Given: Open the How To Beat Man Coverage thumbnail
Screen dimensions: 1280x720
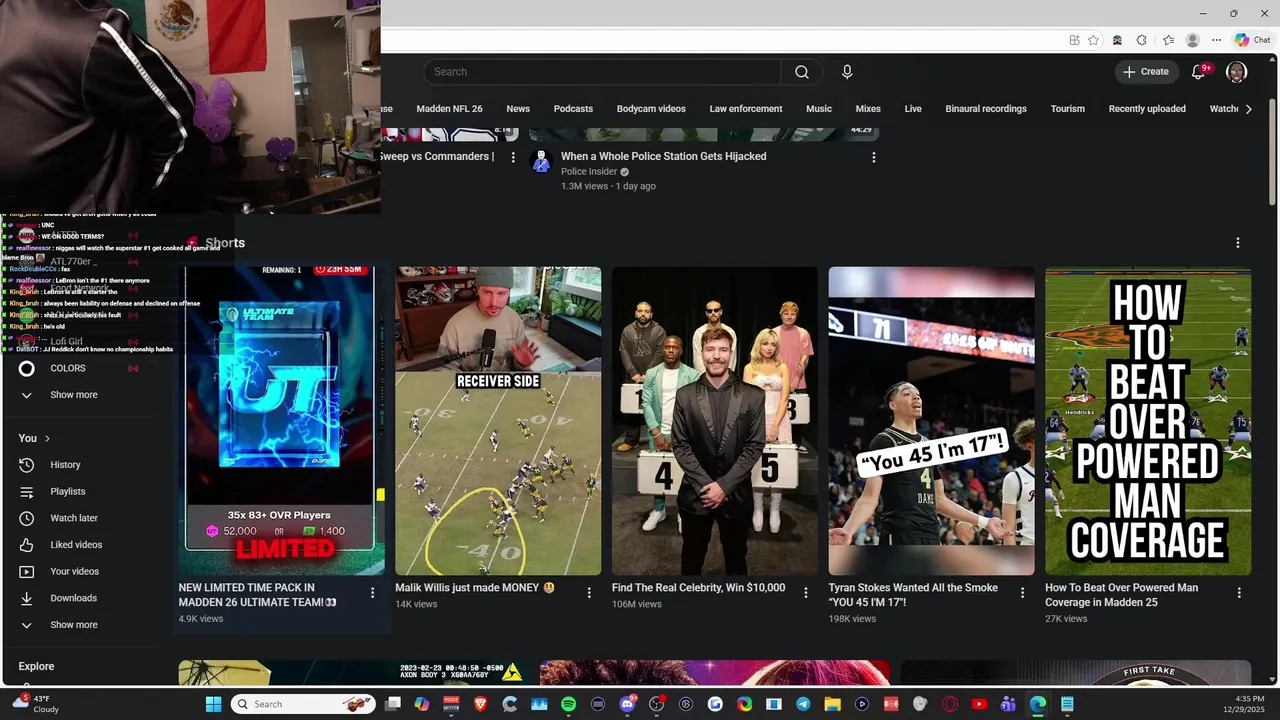Looking at the screenshot, I should (x=1148, y=421).
